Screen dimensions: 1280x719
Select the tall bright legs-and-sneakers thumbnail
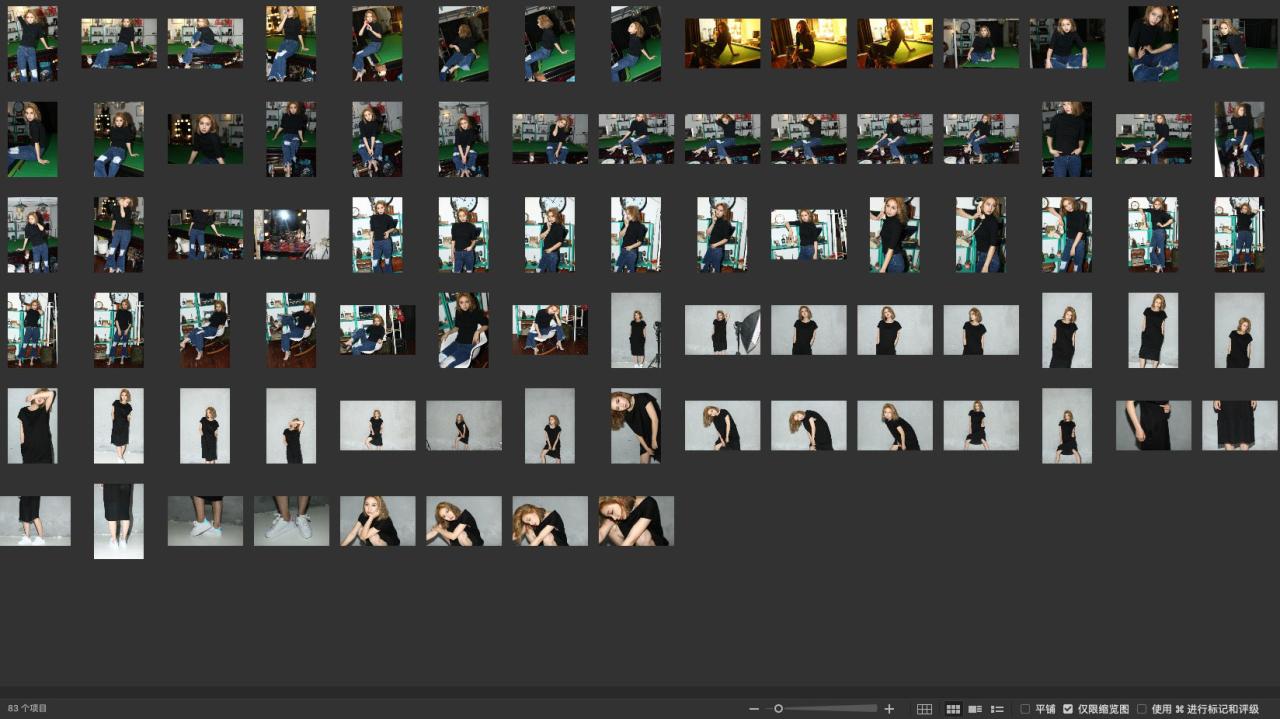click(118, 521)
